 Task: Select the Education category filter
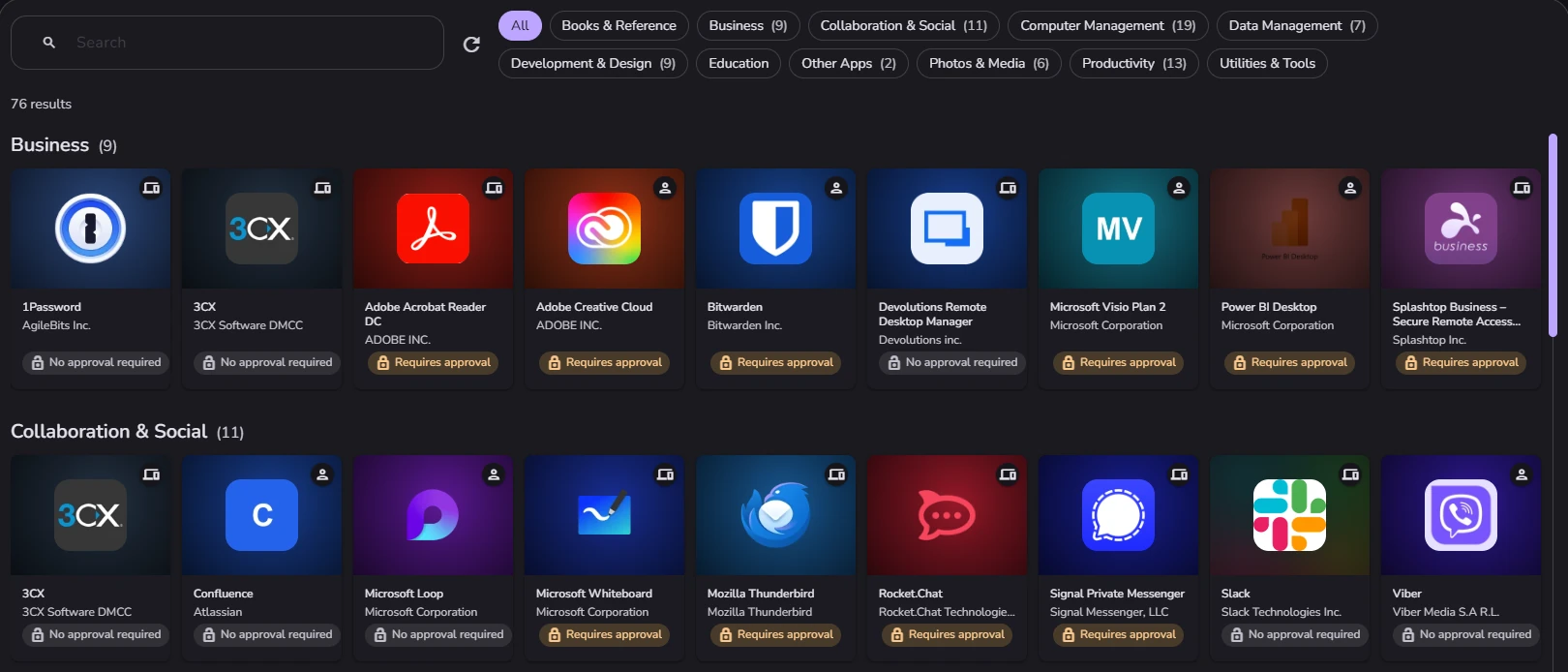(x=739, y=63)
